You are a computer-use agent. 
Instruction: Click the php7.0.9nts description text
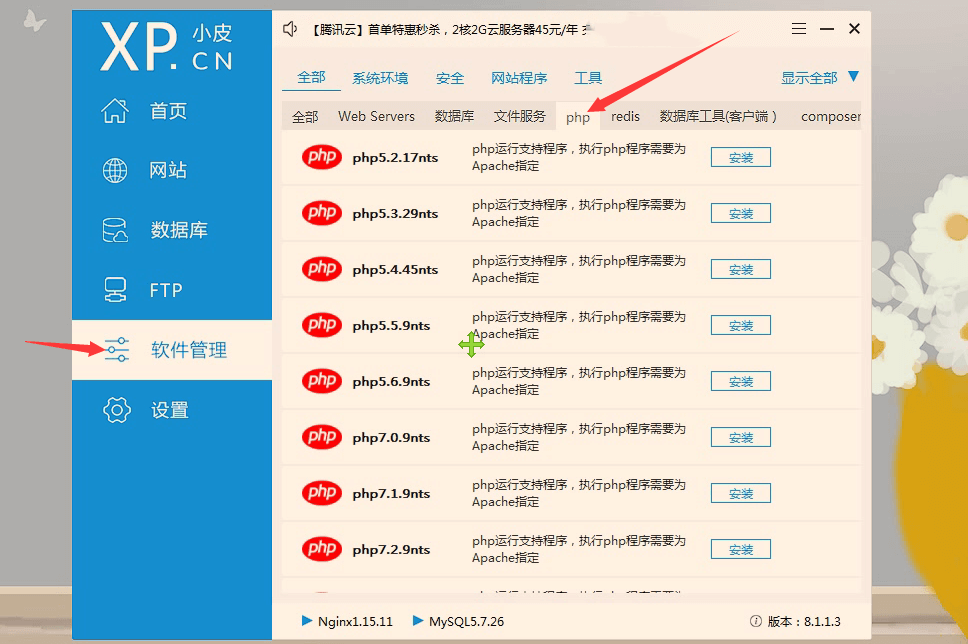[579, 437]
